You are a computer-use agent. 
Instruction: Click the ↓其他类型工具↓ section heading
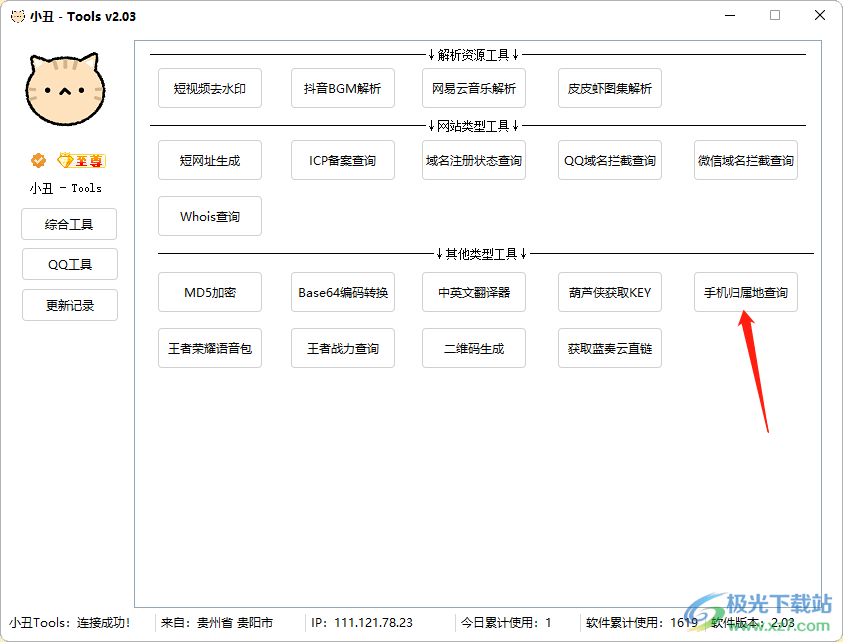pyautogui.click(x=481, y=254)
